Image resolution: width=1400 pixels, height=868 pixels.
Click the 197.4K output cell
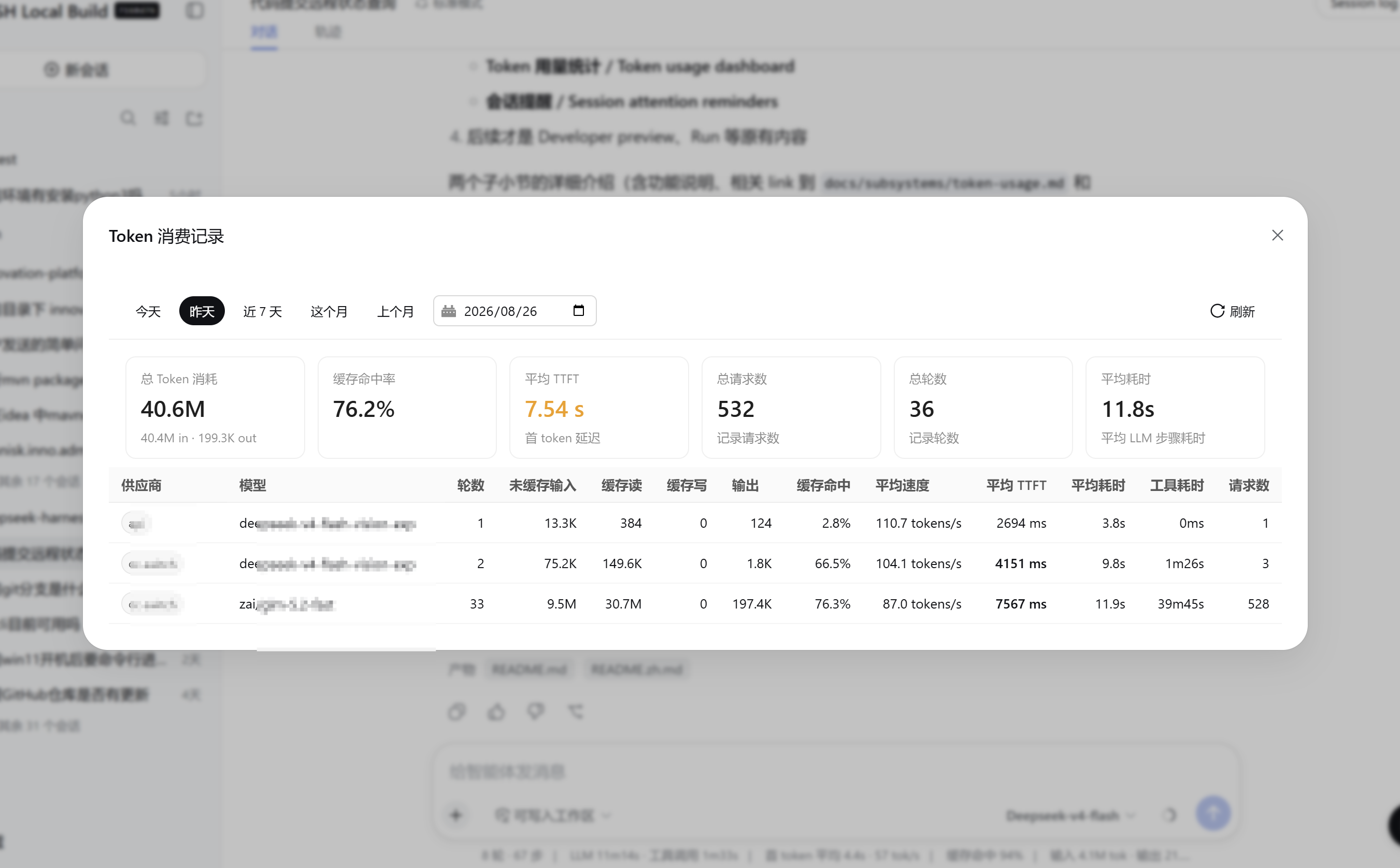coord(752,604)
